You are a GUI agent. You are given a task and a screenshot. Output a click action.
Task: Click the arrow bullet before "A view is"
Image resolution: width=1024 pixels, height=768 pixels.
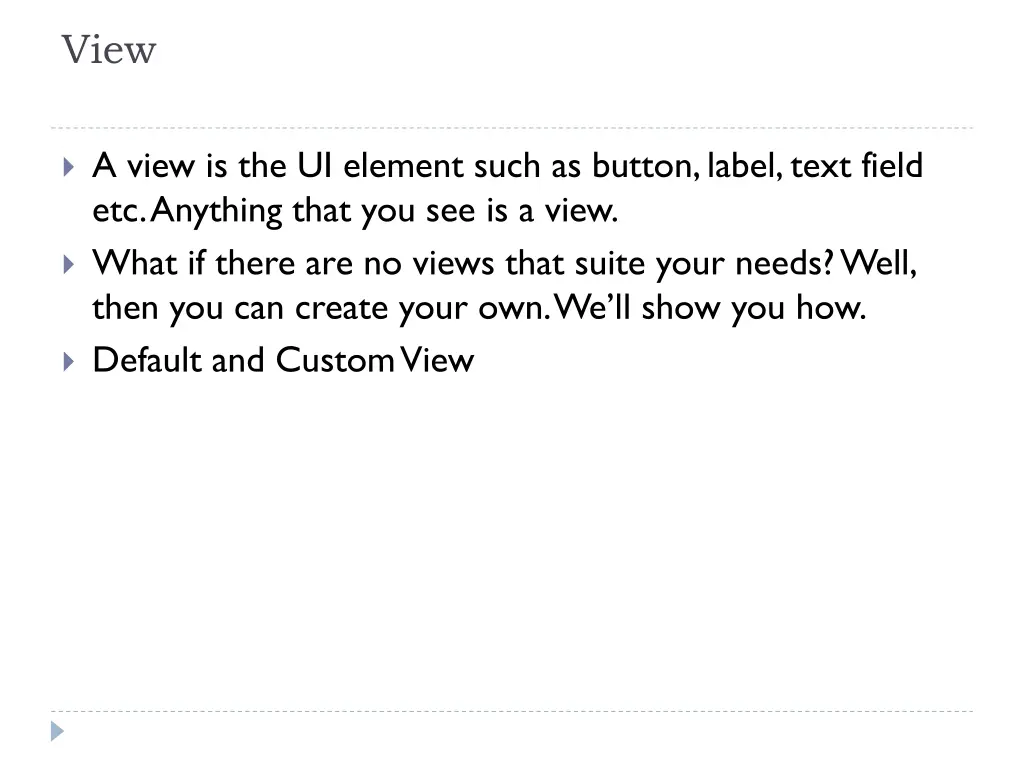click(x=69, y=167)
